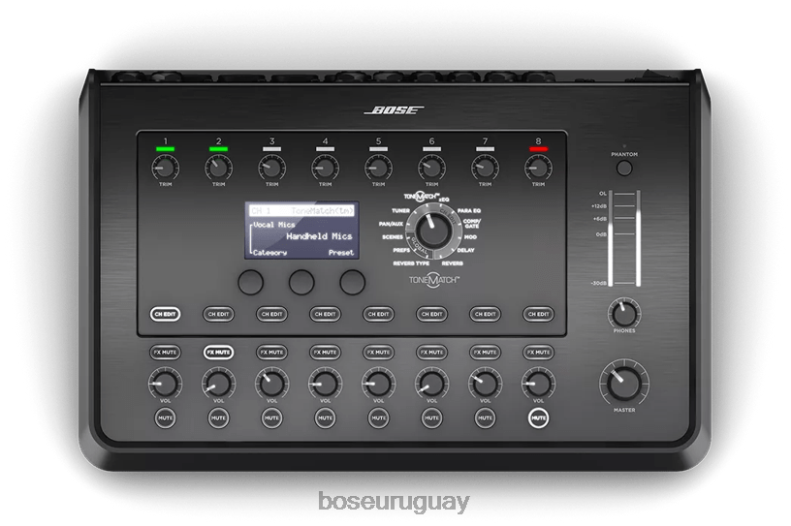Click "Handheld Mics" on the display
The height and width of the screenshot is (526, 791).
[319, 236]
